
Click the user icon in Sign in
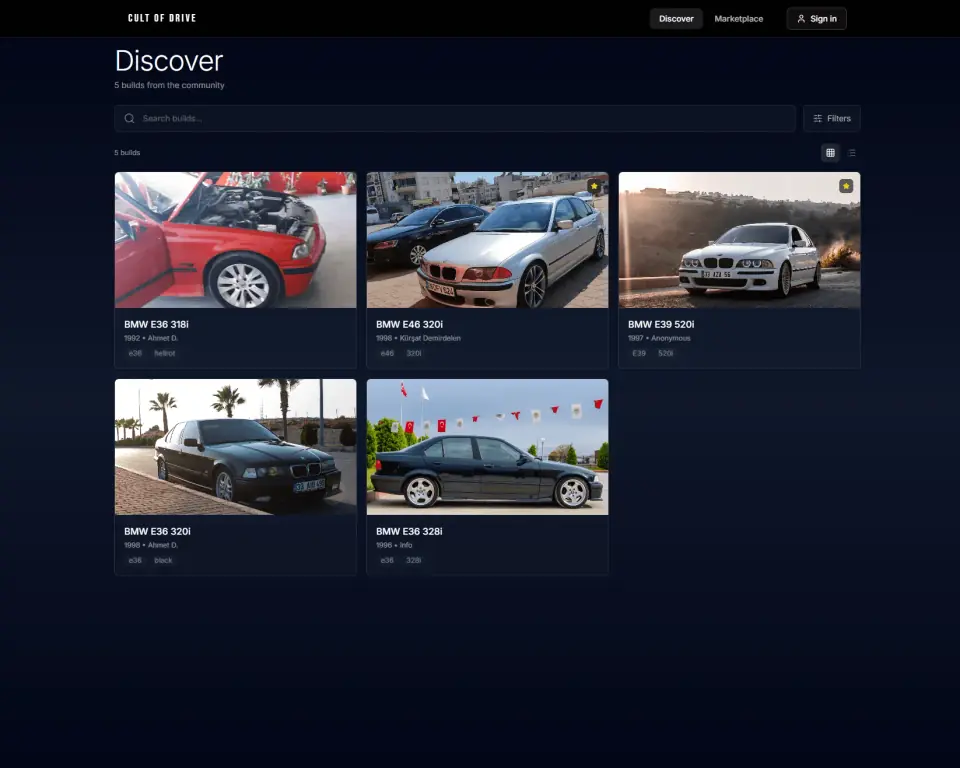point(801,18)
